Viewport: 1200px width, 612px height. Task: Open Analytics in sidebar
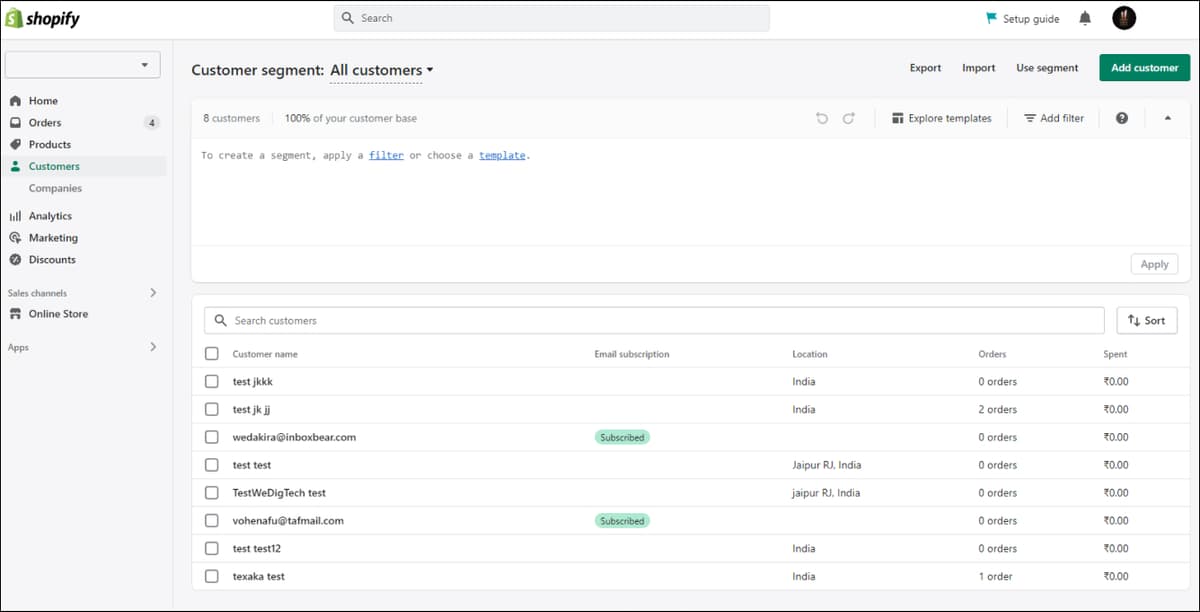pyautogui.click(x=50, y=216)
